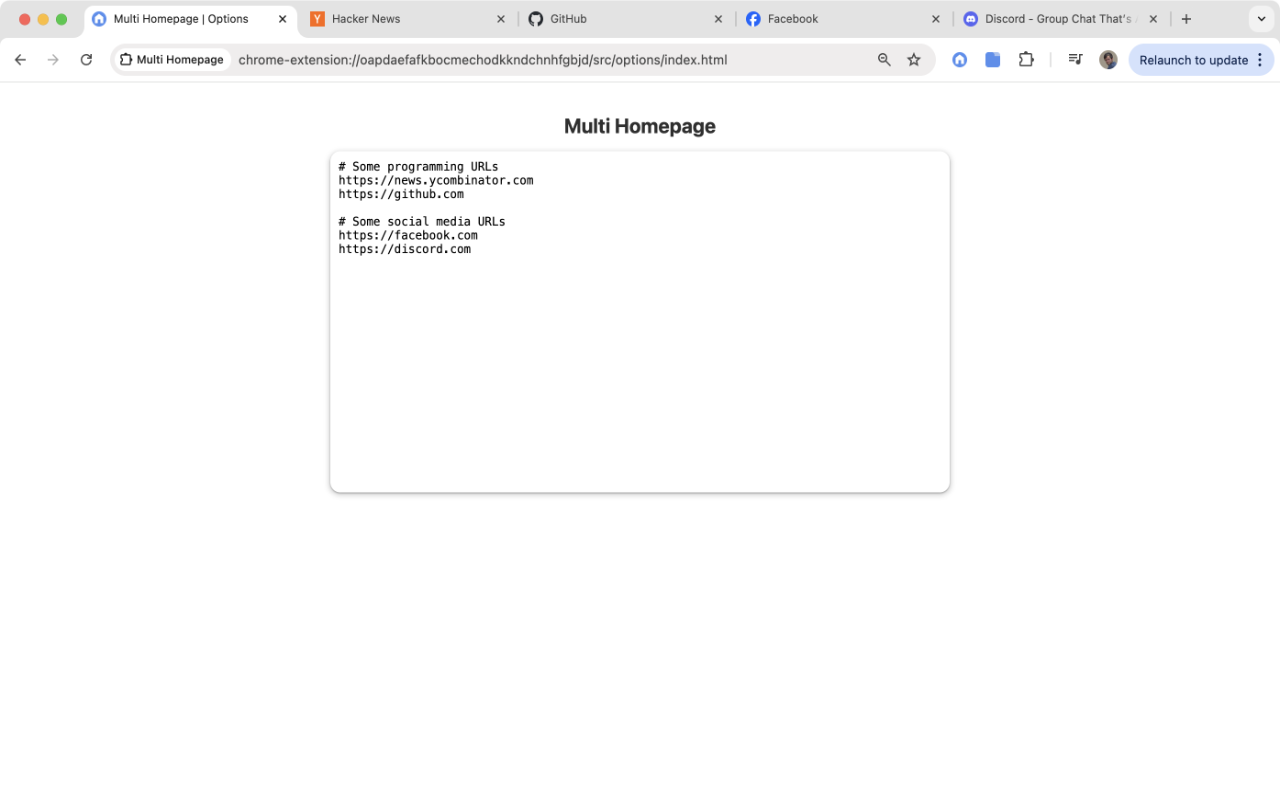
Task: Click inside the URL list text area
Action: point(640,320)
